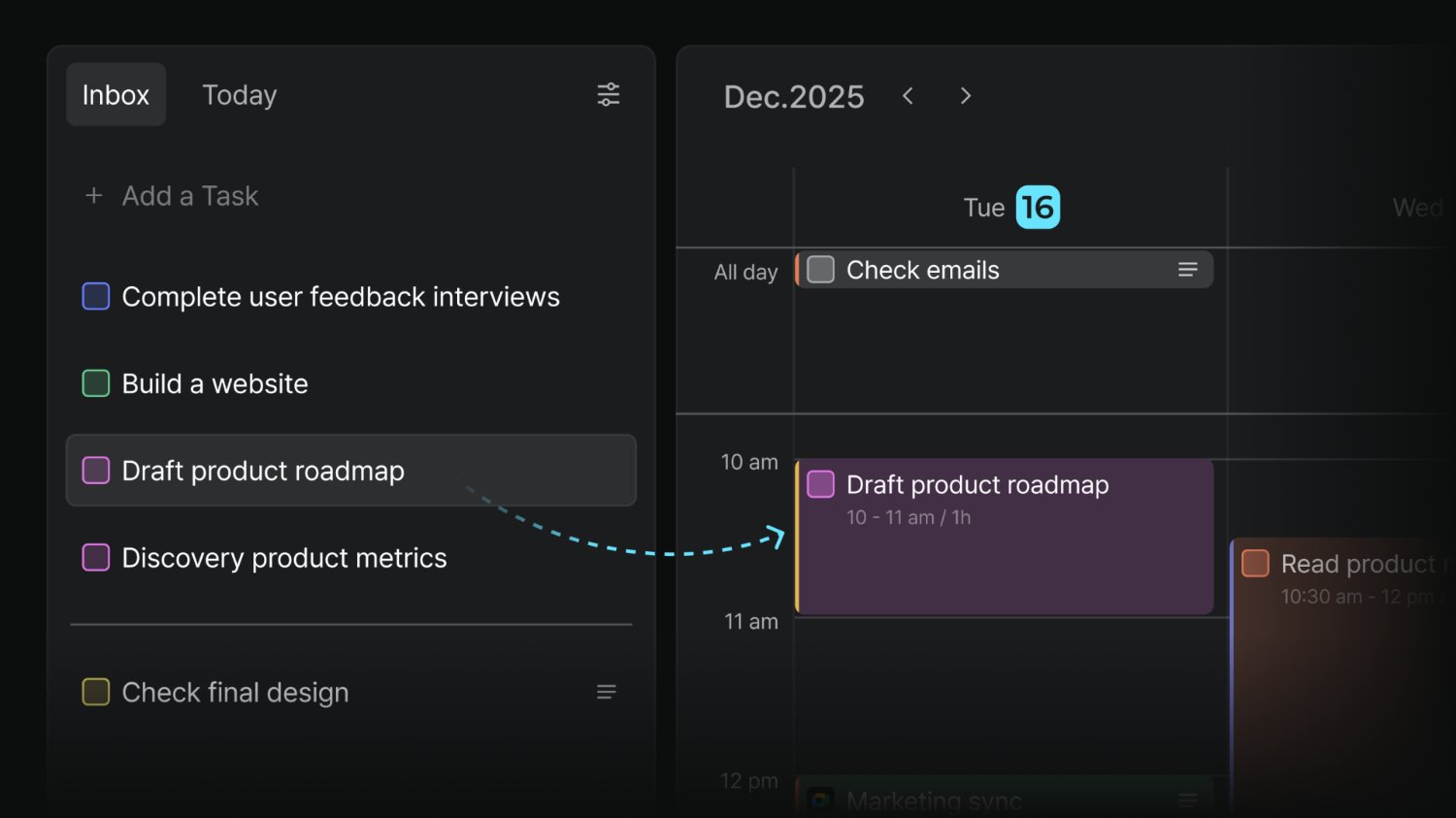Open the Dec.2025 month picker
Image resolution: width=1456 pixels, height=818 pixels.
pyautogui.click(x=793, y=97)
